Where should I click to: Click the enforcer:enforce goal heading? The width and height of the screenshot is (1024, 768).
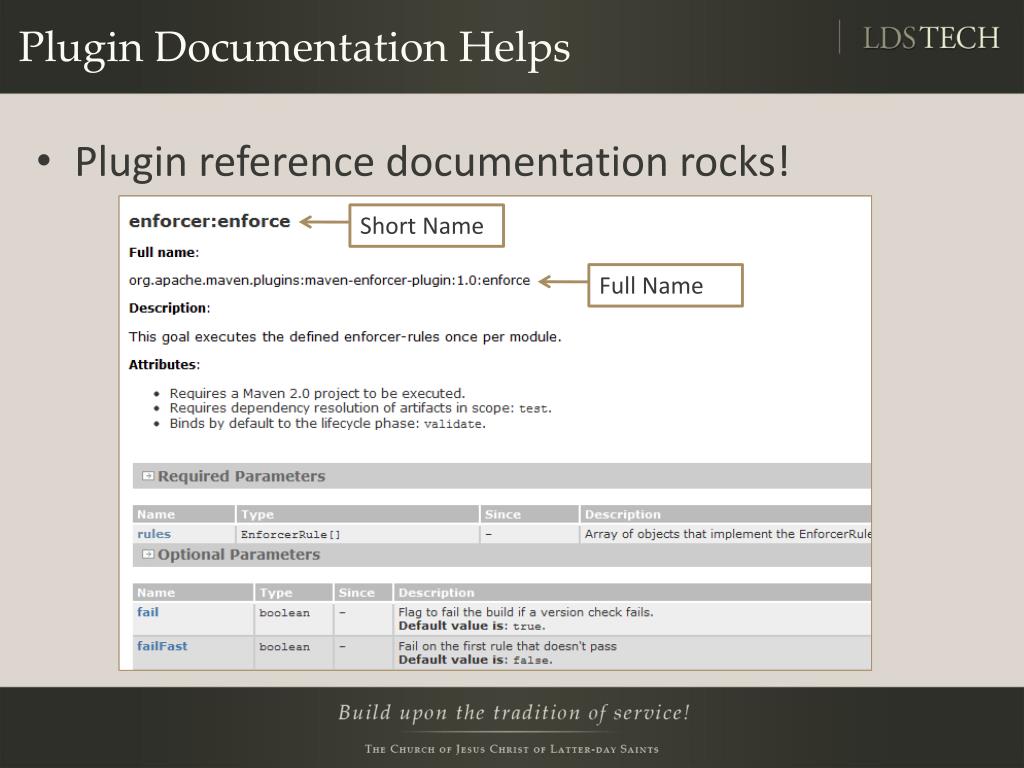pos(210,221)
